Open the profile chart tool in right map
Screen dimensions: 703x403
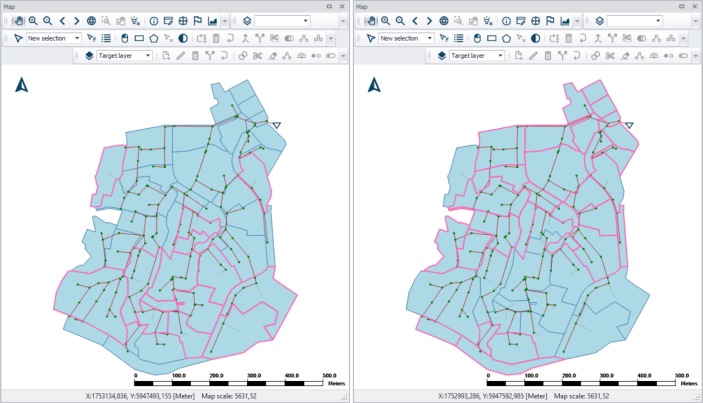[x=564, y=21]
